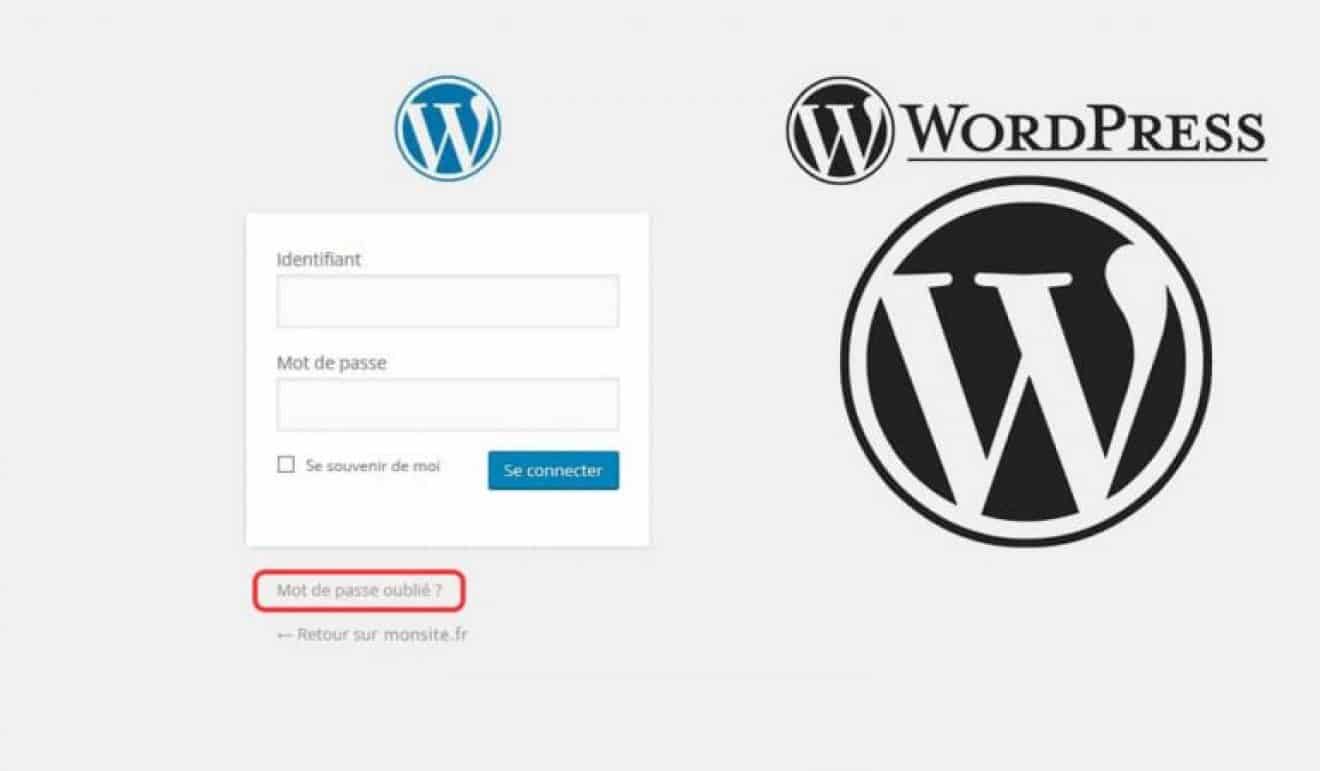The image size is (1320, 771).
Task: Click small black WordPress logo beside wordmark
Action: 839,131
